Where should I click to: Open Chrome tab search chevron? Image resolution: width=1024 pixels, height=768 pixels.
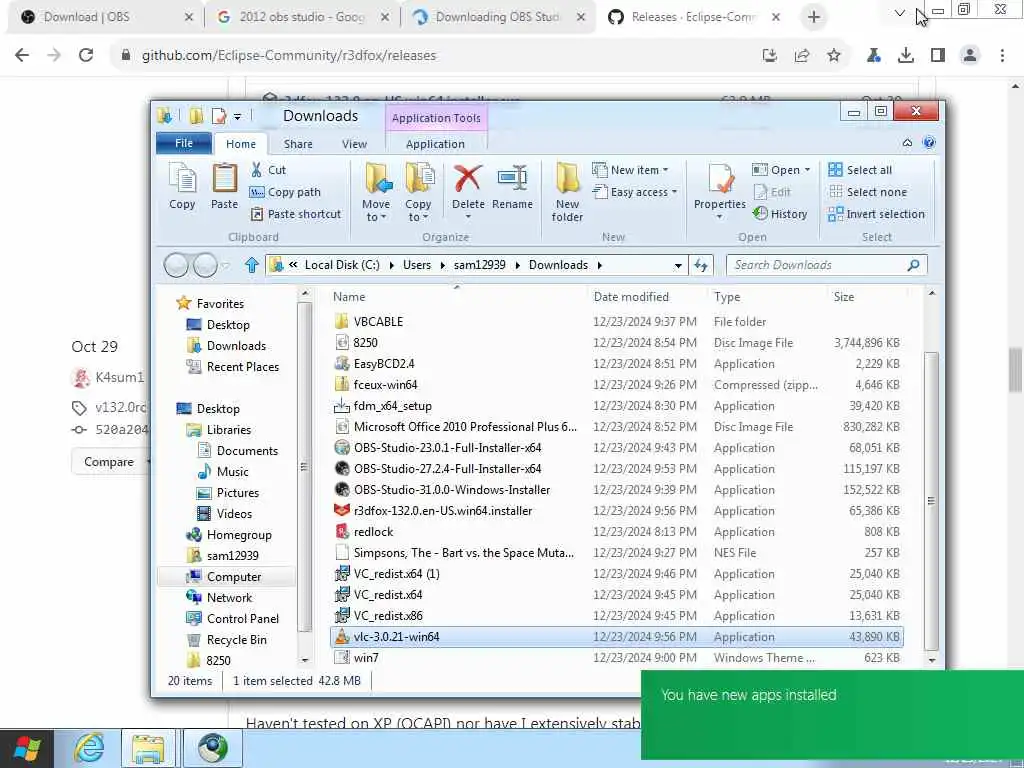point(899,13)
